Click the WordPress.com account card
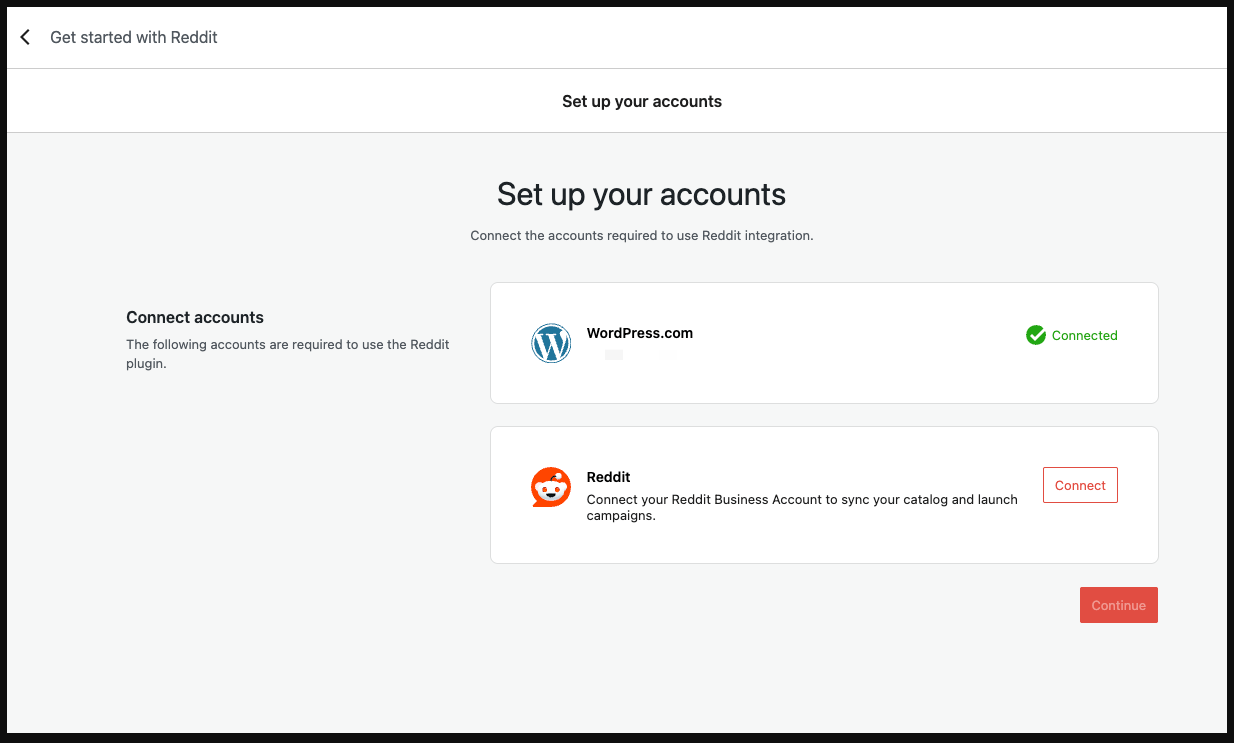Image resolution: width=1234 pixels, height=743 pixels. [x=824, y=342]
